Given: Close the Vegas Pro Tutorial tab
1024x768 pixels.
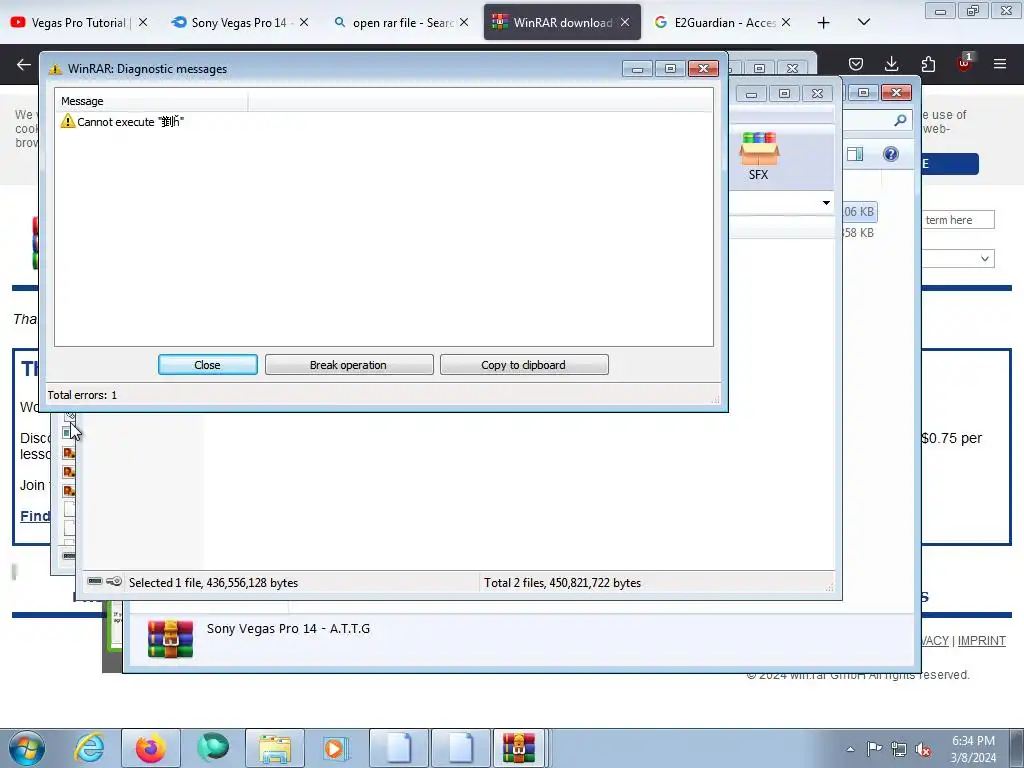Looking at the screenshot, I should 142,22.
